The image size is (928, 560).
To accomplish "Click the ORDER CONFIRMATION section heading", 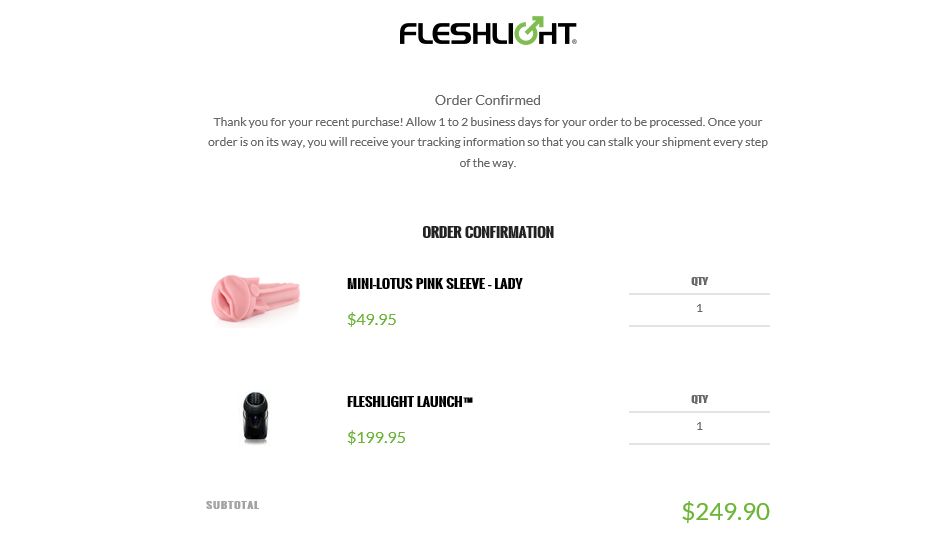I will click(x=487, y=232).
